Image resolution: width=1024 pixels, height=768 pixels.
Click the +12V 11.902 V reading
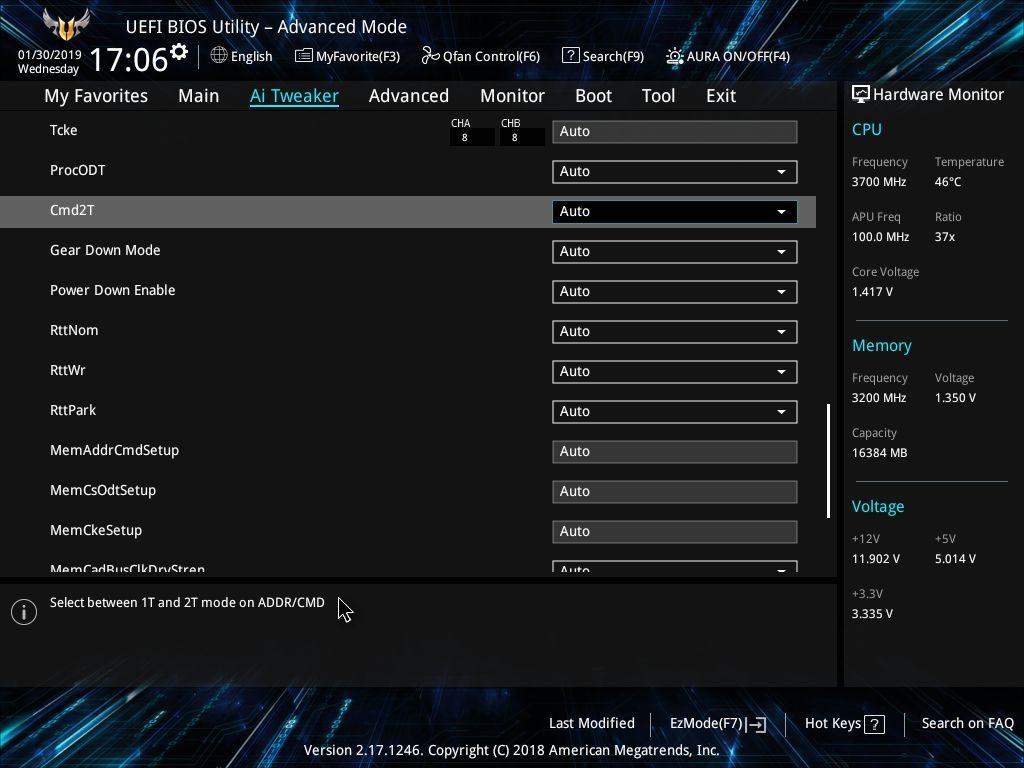coord(875,559)
